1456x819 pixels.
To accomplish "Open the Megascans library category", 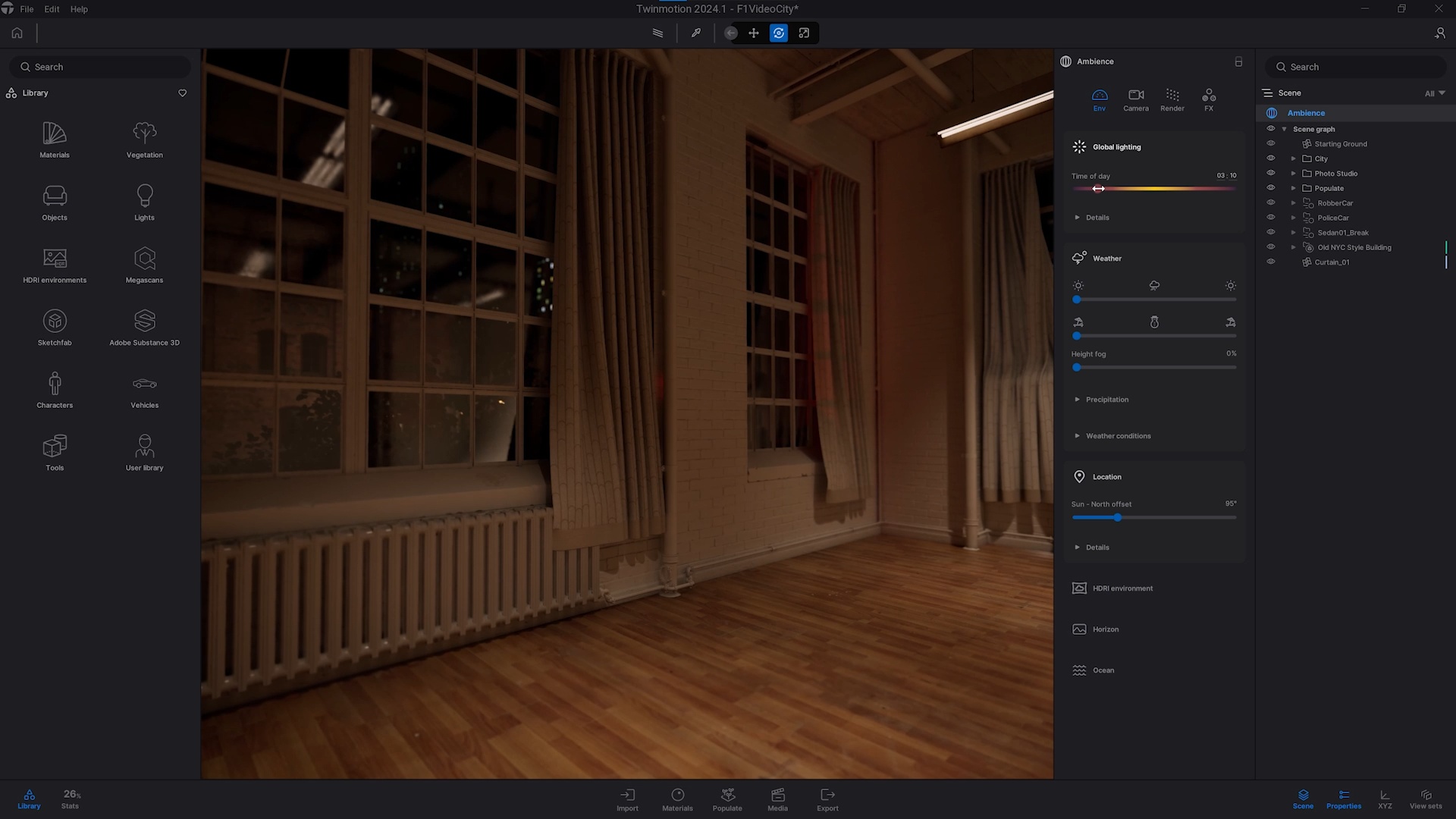I will (144, 265).
